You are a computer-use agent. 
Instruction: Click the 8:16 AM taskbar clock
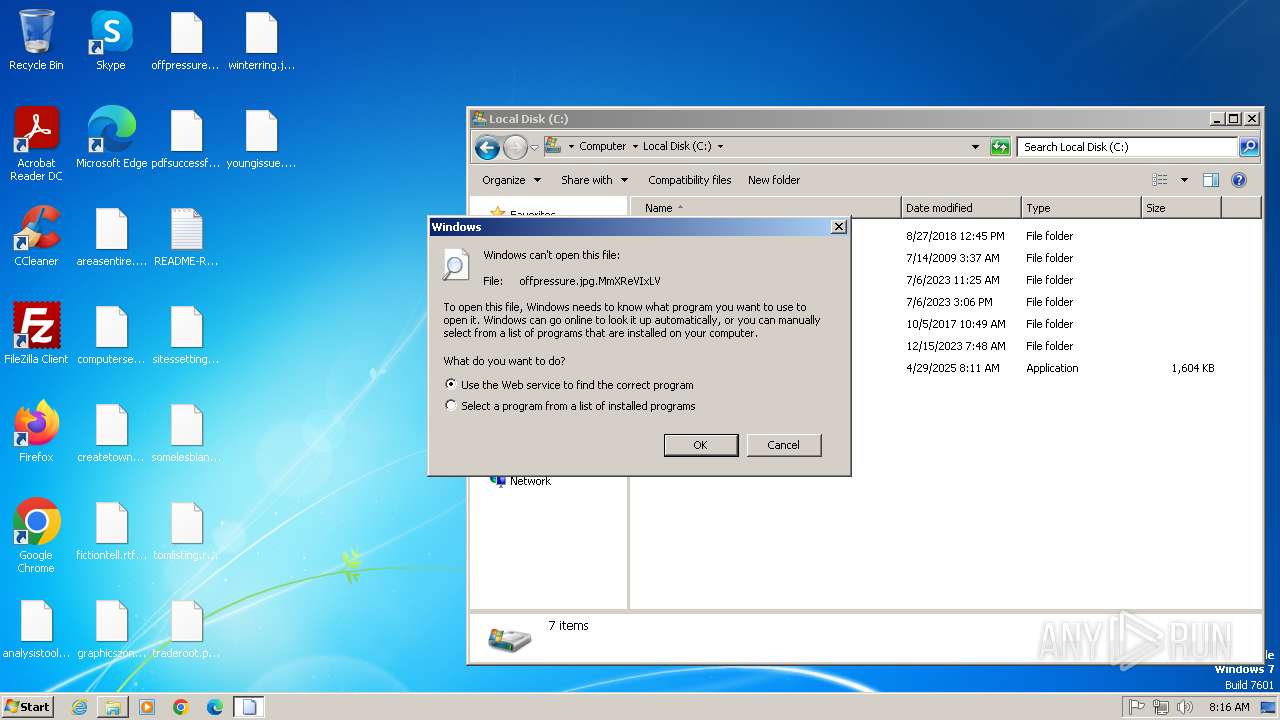(1228, 707)
